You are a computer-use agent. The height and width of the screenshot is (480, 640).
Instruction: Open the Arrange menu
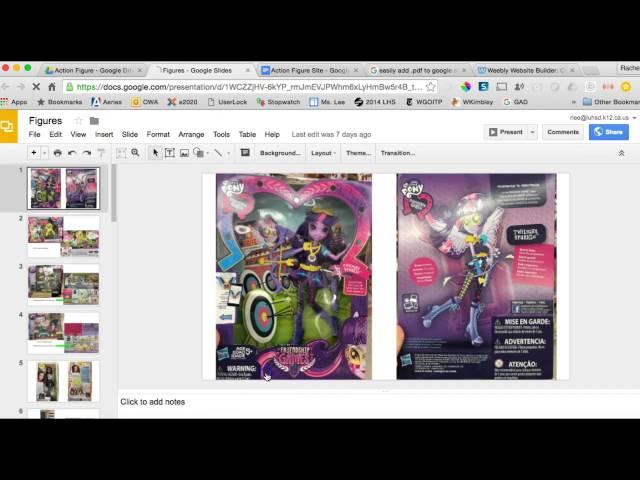(x=191, y=134)
